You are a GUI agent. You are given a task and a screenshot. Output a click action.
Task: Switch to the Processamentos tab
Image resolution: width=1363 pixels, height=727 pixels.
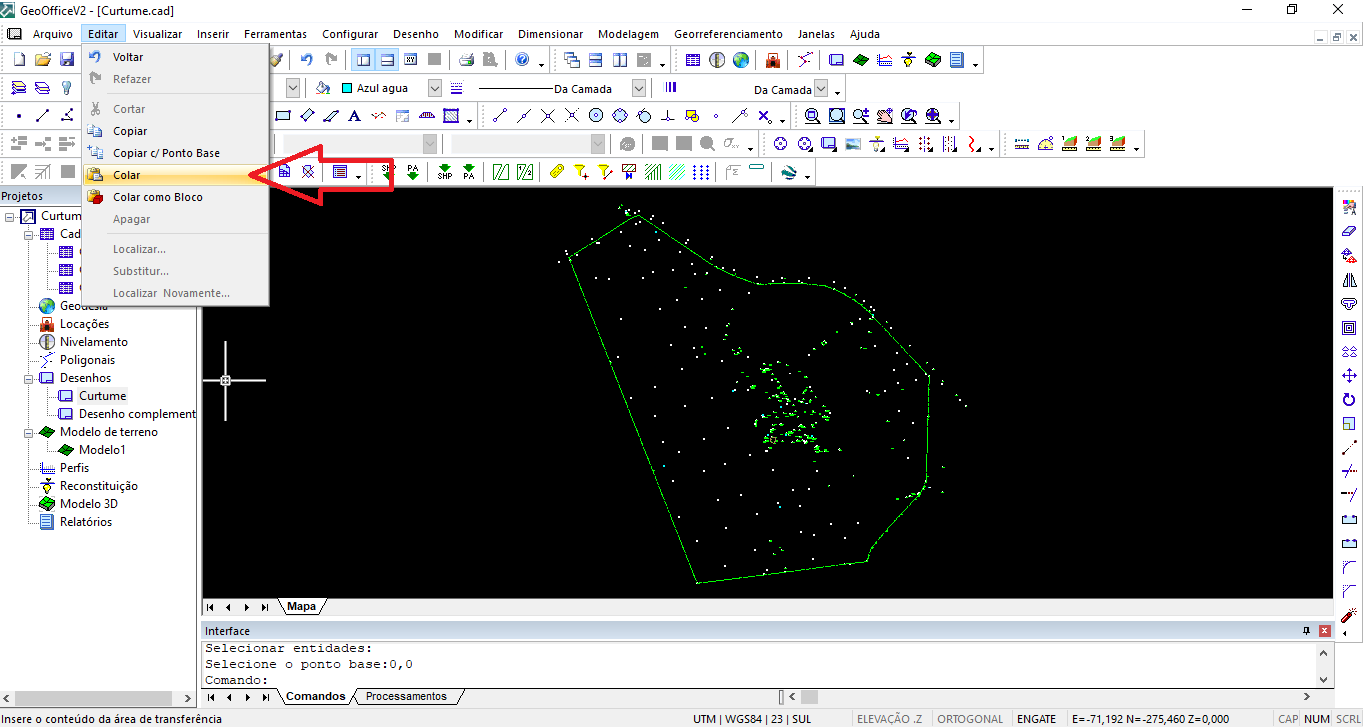[x=406, y=696]
